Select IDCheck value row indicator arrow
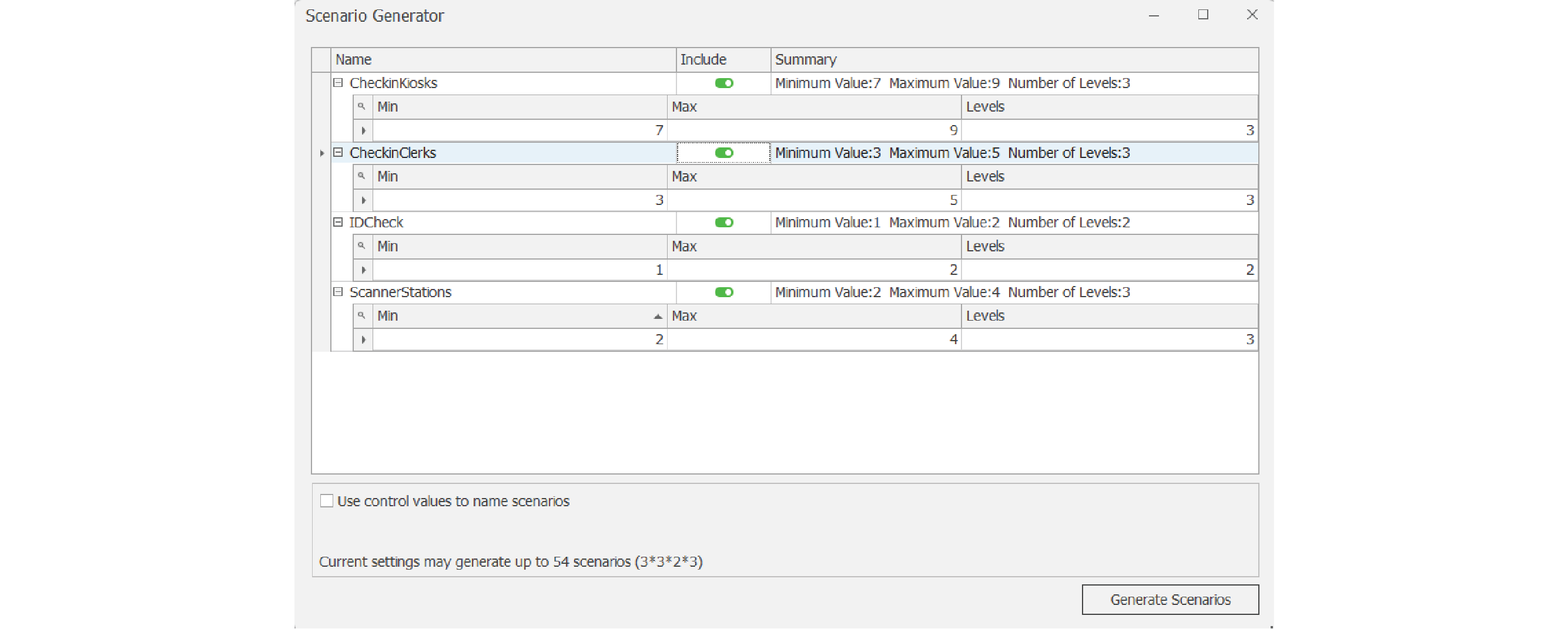Image resolution: width=1568 pixels, height=629 pixels. point(363,270)
